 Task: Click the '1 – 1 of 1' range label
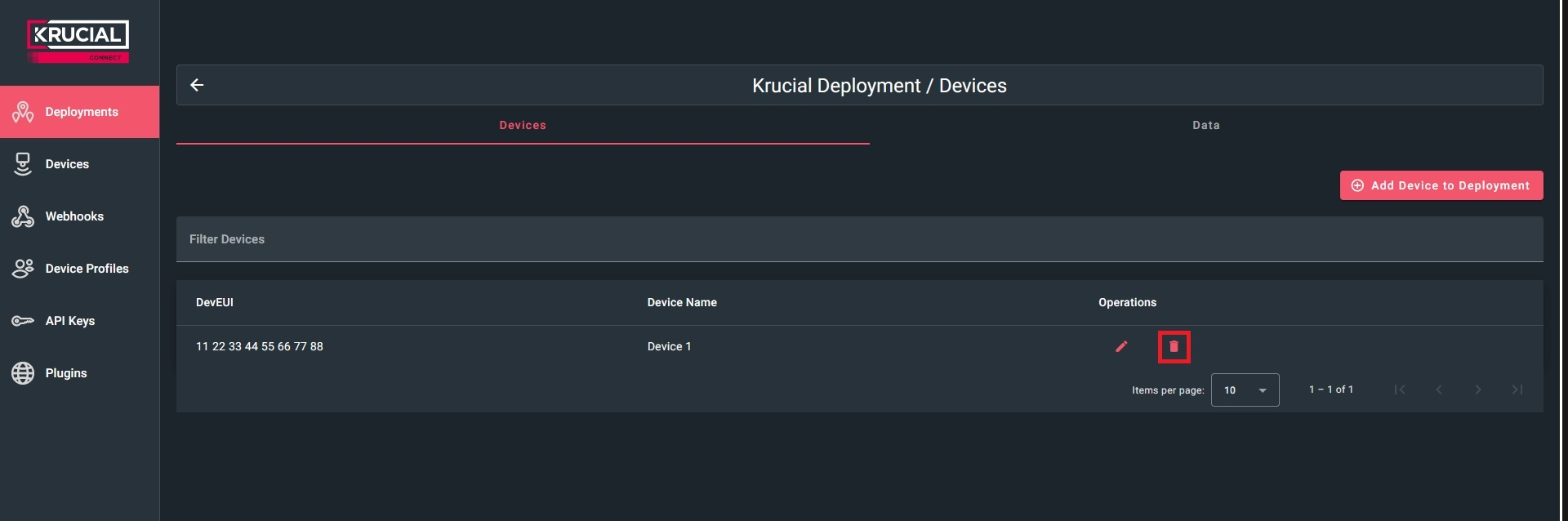click(1331, 390)
